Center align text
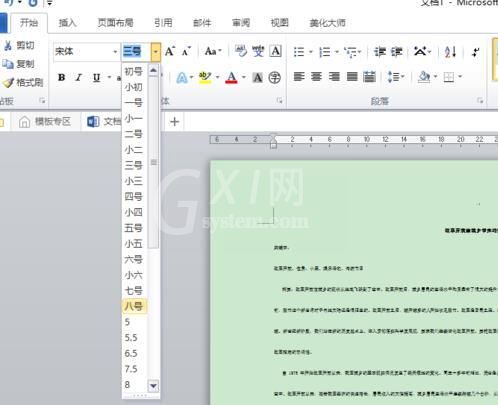Image resolution: width=498 pixels, height=405 pixels. coord(316,77)
